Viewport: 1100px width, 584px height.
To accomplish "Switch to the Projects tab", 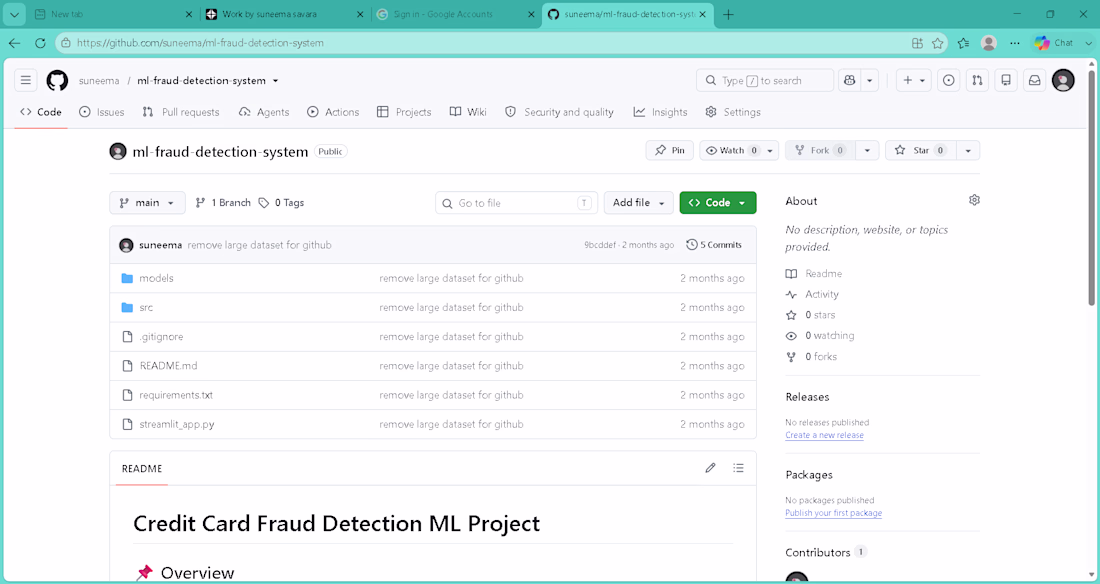I will [x=404, y=112].
